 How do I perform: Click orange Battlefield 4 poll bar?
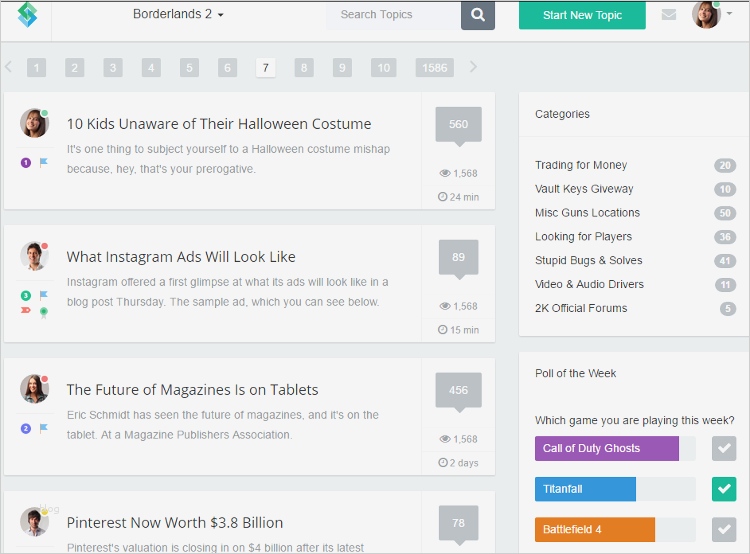[595, 530]
